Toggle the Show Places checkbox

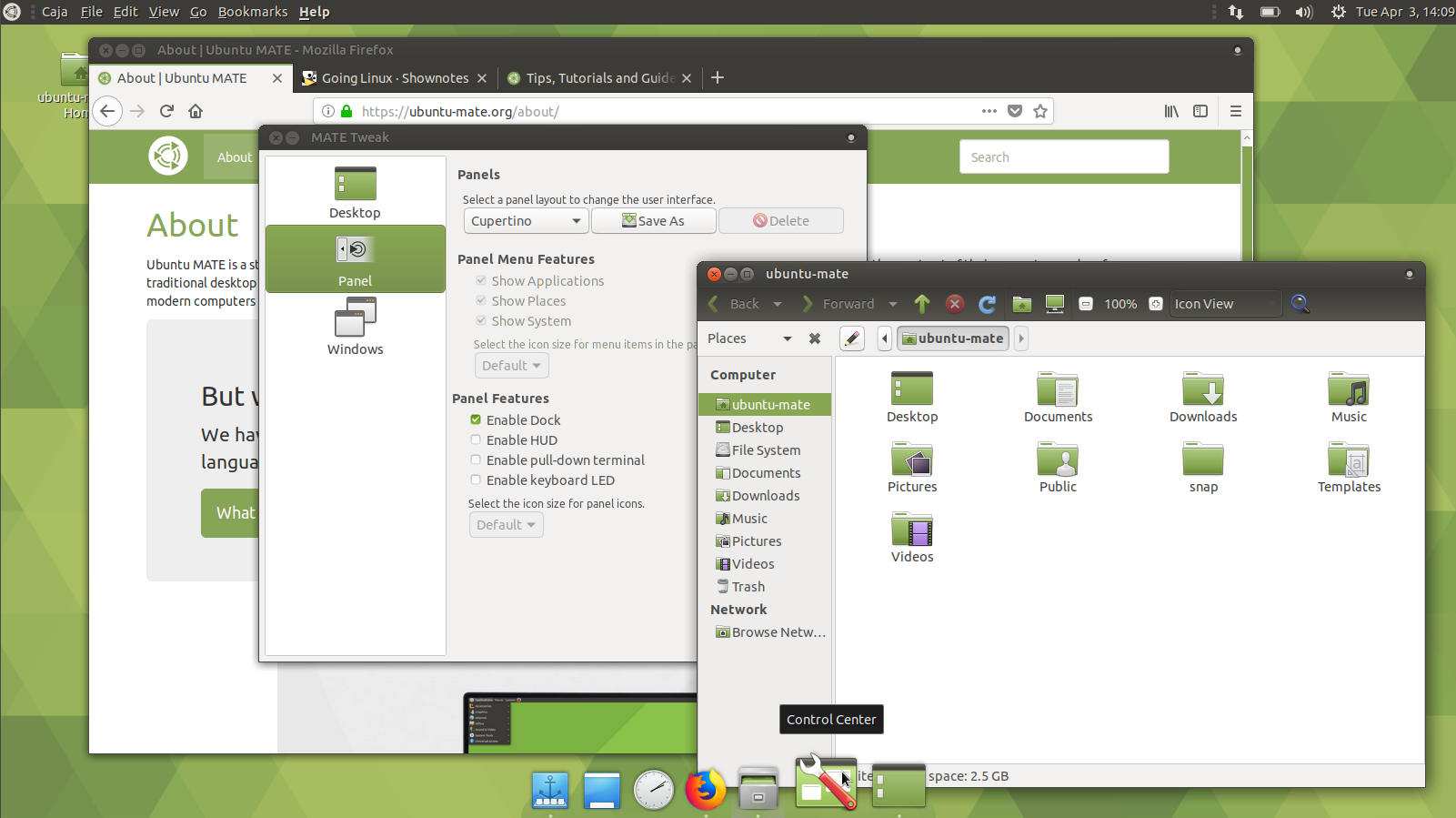[x=481, y=300]
